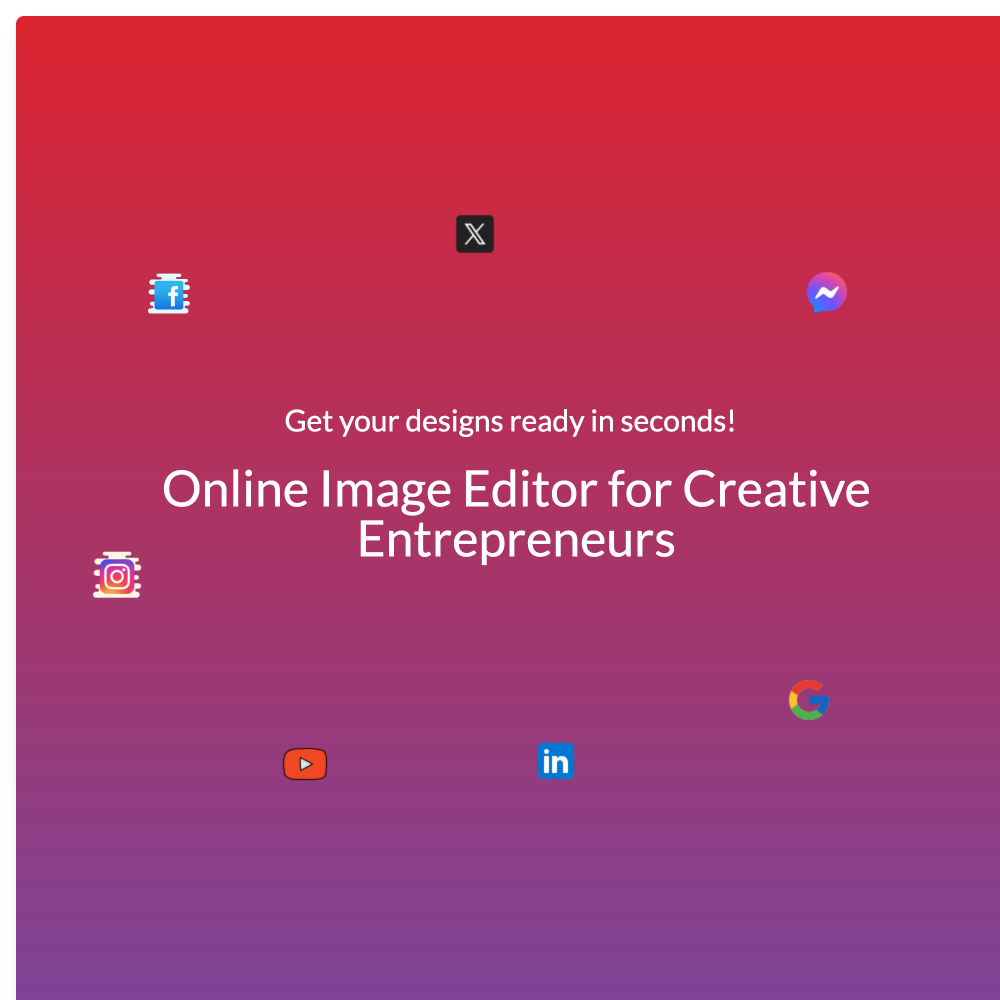Click the X (Twitter) icon
The width and height of the screenshot is (1000, 1000).
point(474,234)
